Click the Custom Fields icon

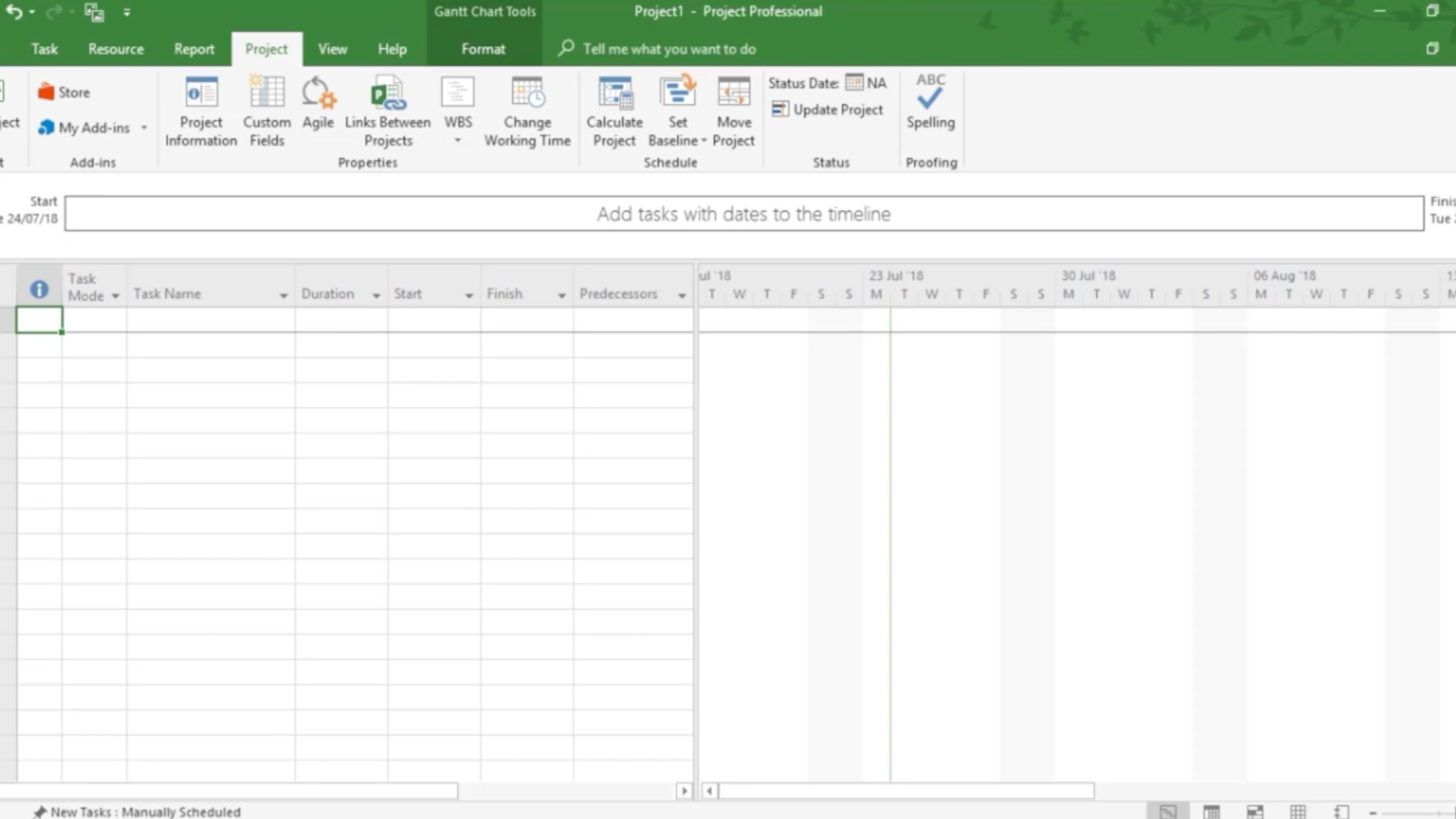tap(266, 112)
